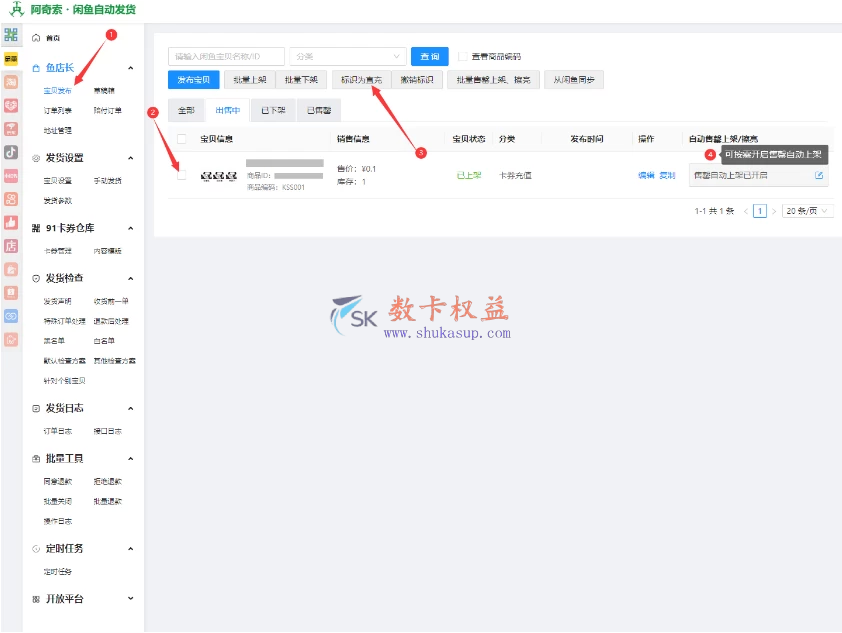Open 首页 in the sidebar

pos(53,38)
